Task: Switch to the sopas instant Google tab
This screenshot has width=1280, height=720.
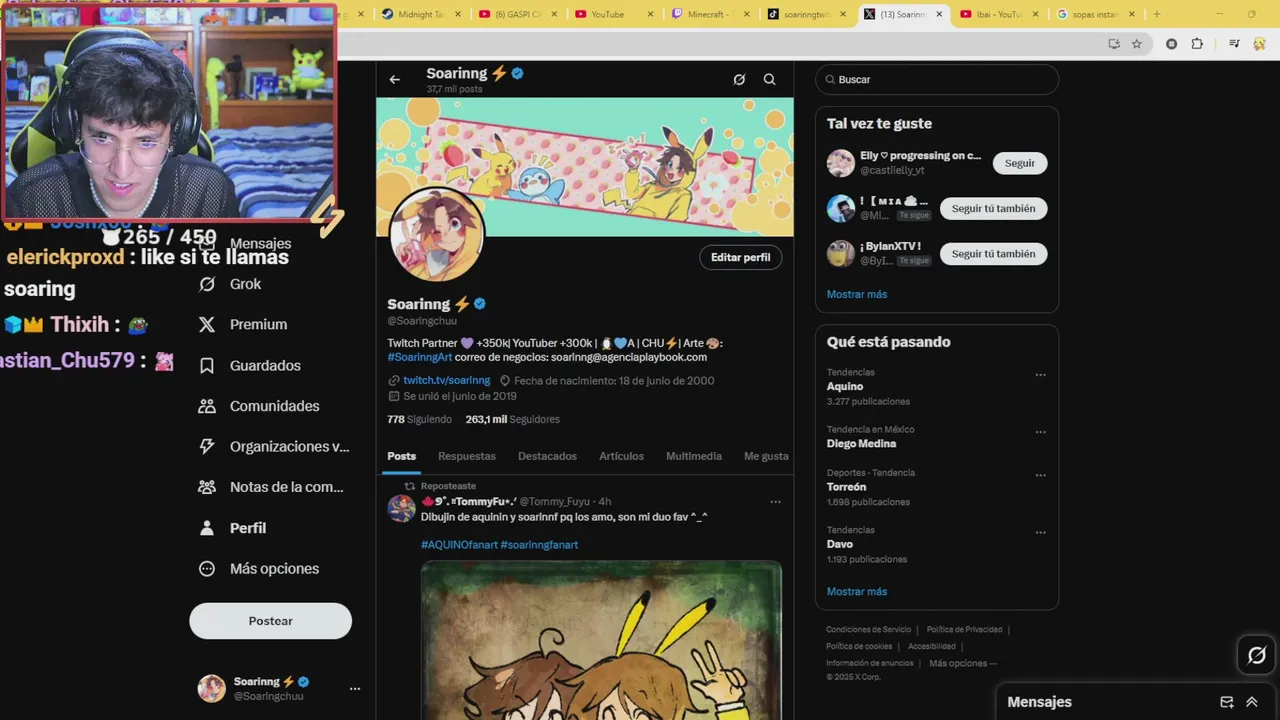Action: click(1094, 14)
